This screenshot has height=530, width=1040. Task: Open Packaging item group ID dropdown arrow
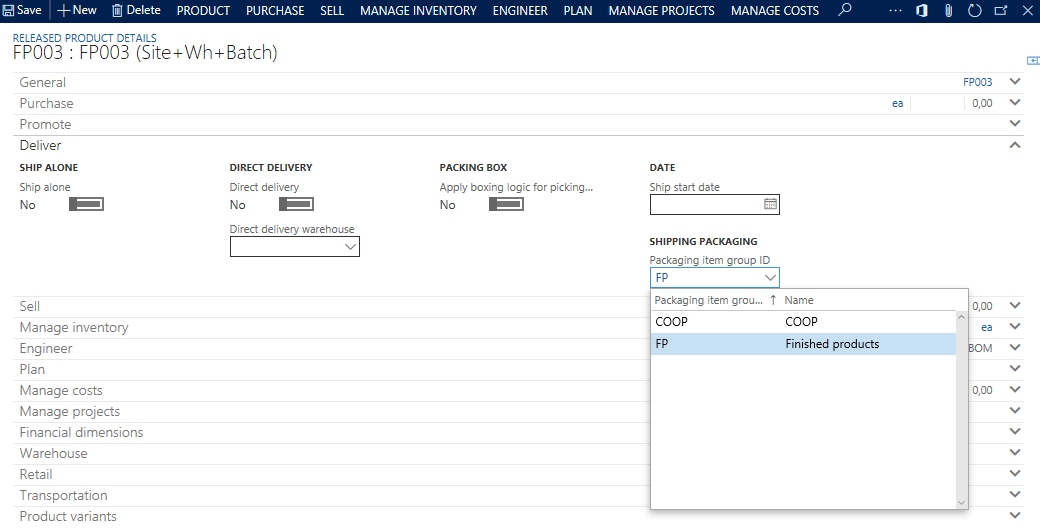point(770,278)
